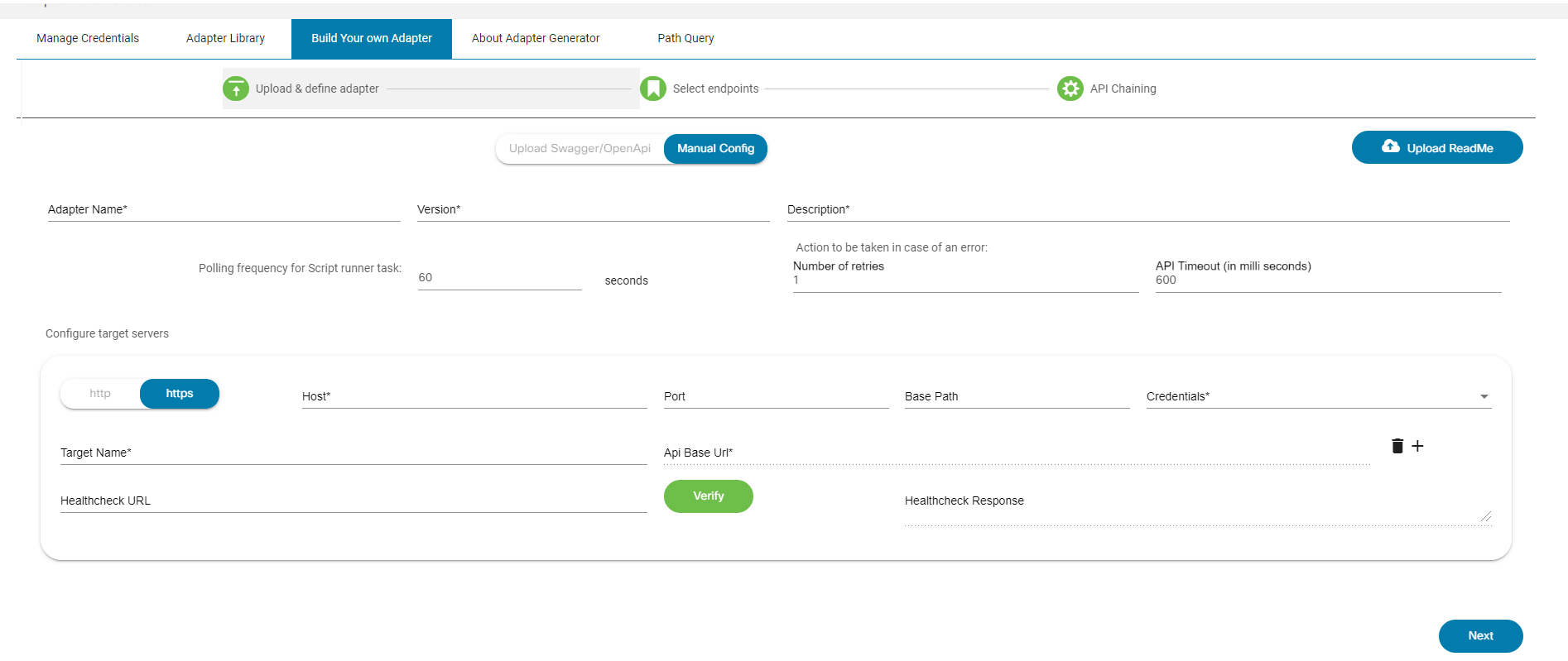Image resolution: width=1568 pixels, height=661 pixels.
Task: Click the Upload & define adapter step icon
Action: tap(236, 89)
